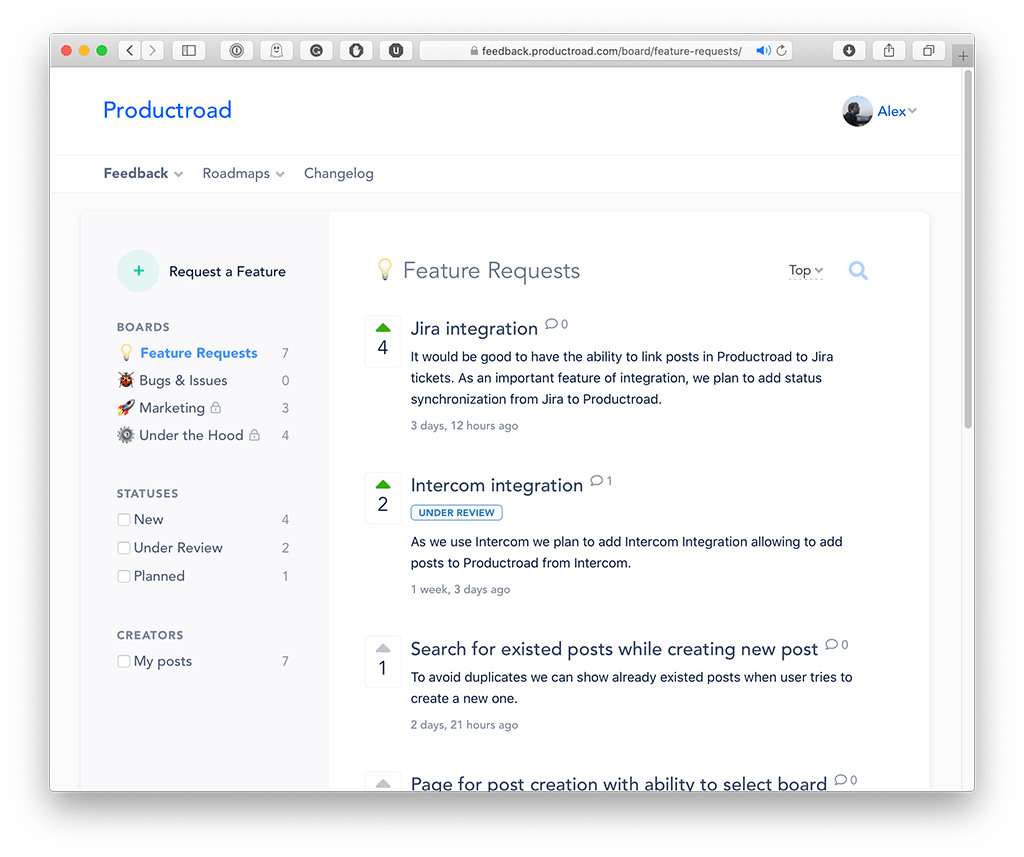Tick the Planned status checkbox
This screenshot has width=1024, height=857.
(x=124, y=576)
